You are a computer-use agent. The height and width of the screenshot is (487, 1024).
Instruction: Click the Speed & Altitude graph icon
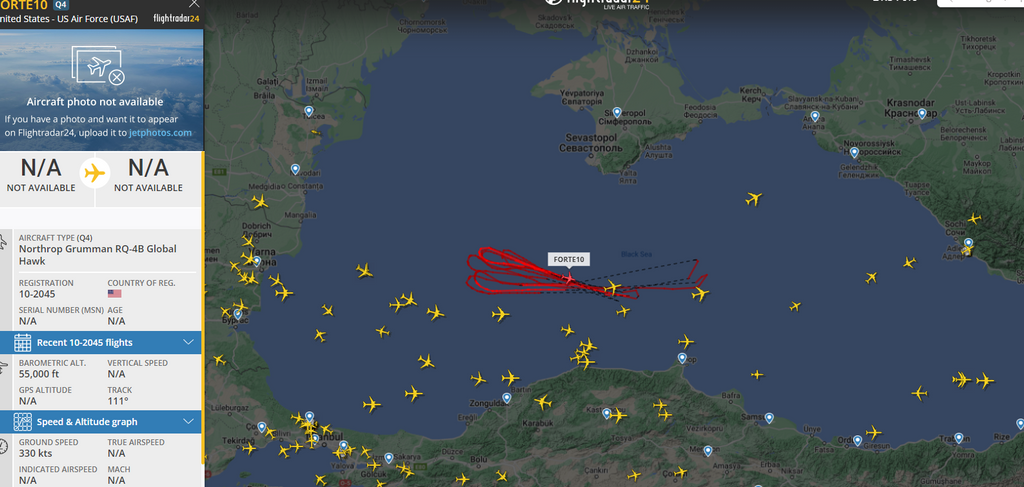pos(22,422)
